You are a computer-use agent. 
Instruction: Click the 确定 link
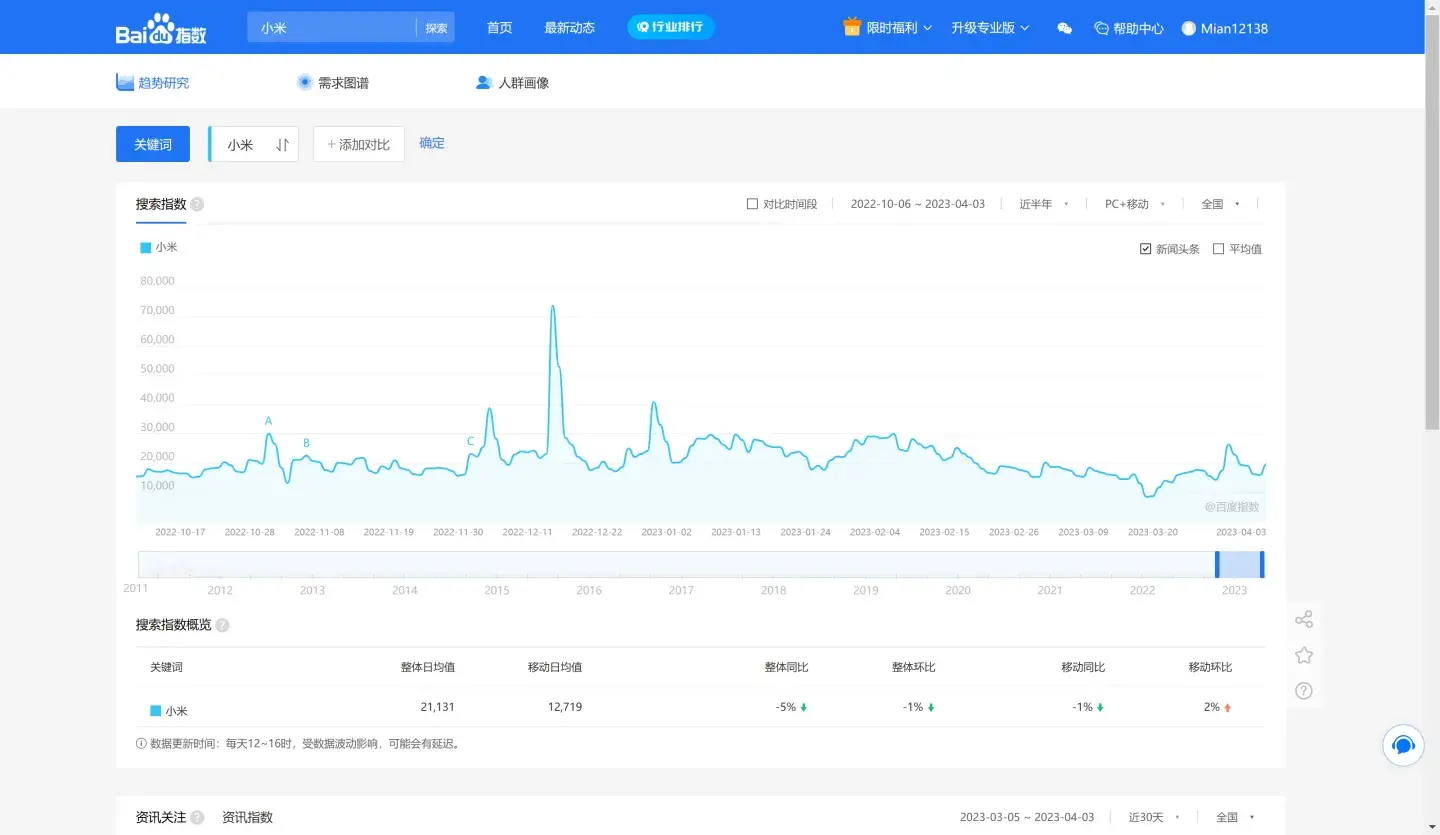tap(432, 143)
